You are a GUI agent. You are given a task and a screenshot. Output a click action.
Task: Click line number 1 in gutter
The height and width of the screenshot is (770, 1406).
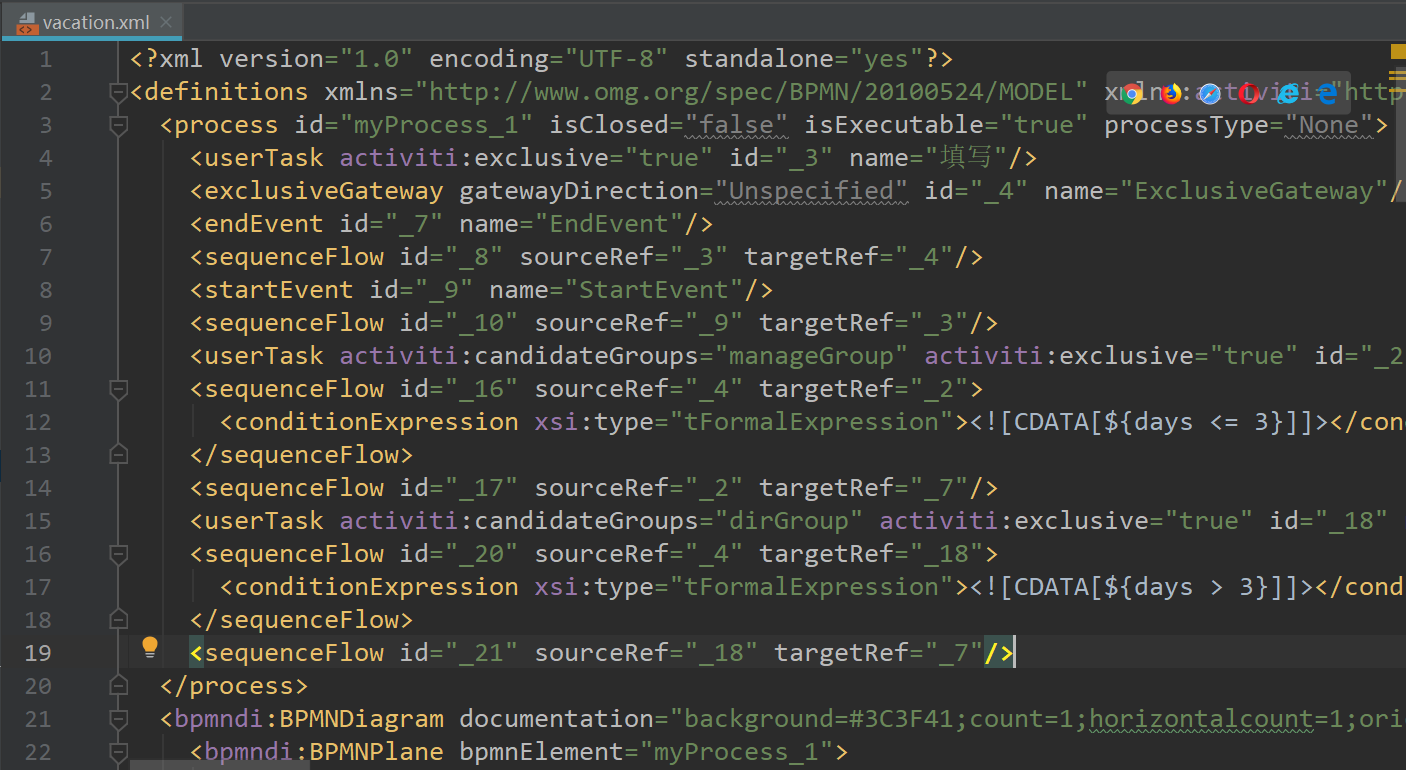click(45, 59)
